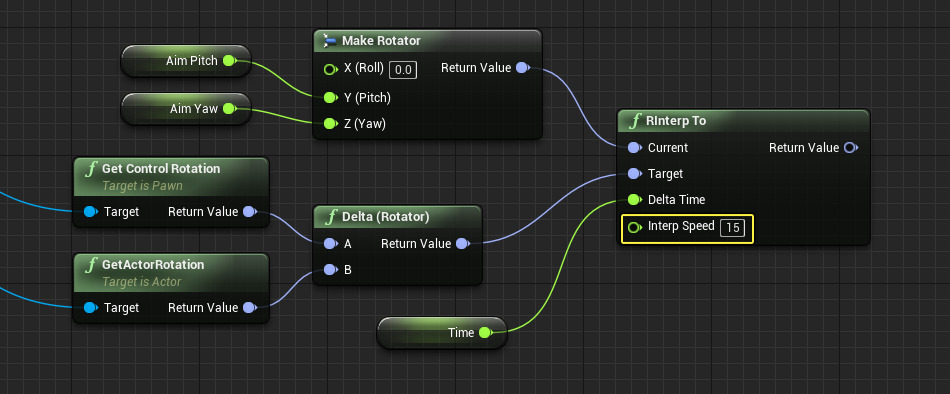Click the 'Interp Speed' label text
Image resolution: width=950 pixels, height=394 pixels.
(681, 226)
